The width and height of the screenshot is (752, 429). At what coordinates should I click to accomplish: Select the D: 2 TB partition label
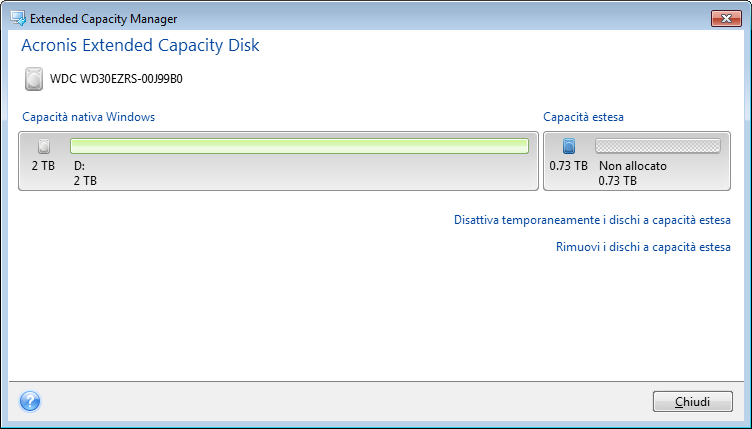(85, 174)
